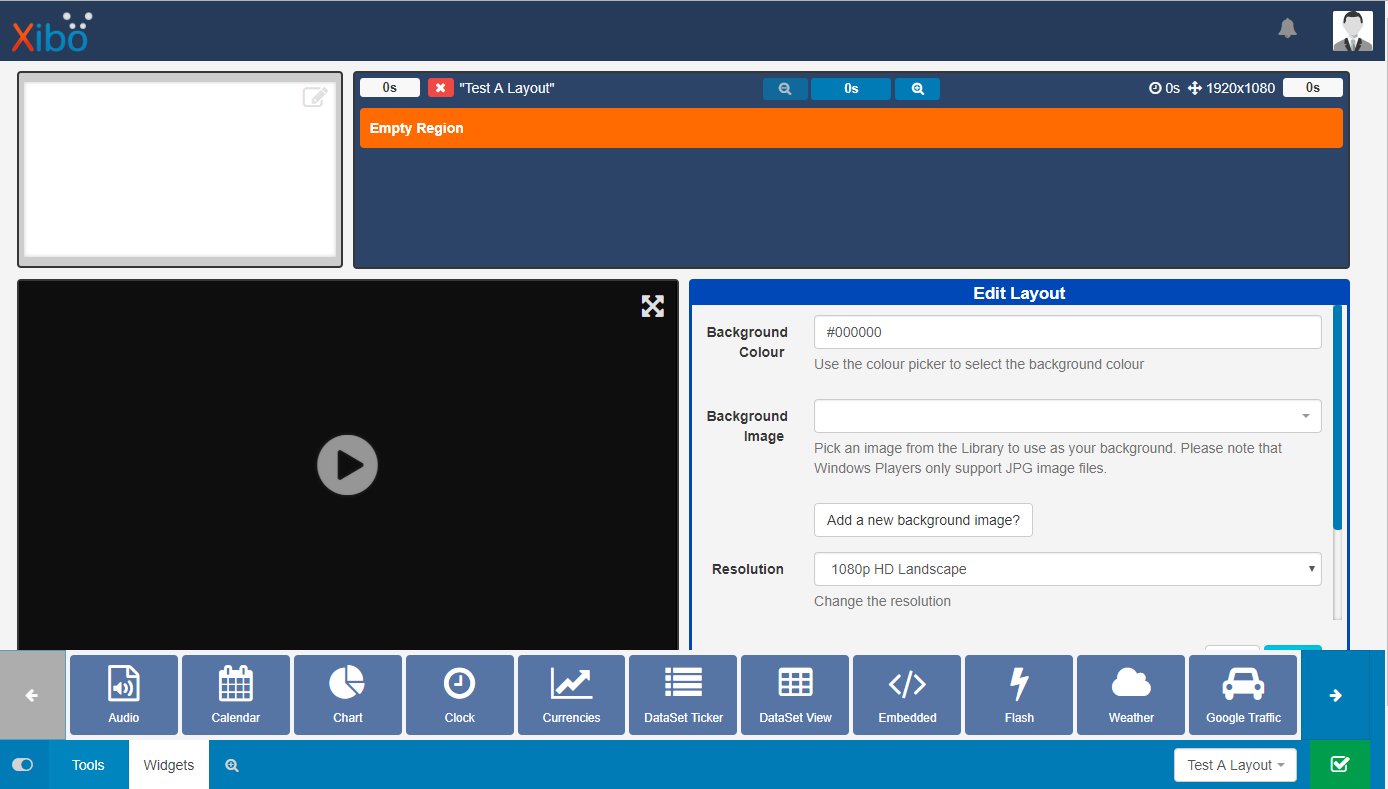Screen dimensions: 1388x789
Task: Open the Resolution dropdown
Action: click(x=1067, y=568)
